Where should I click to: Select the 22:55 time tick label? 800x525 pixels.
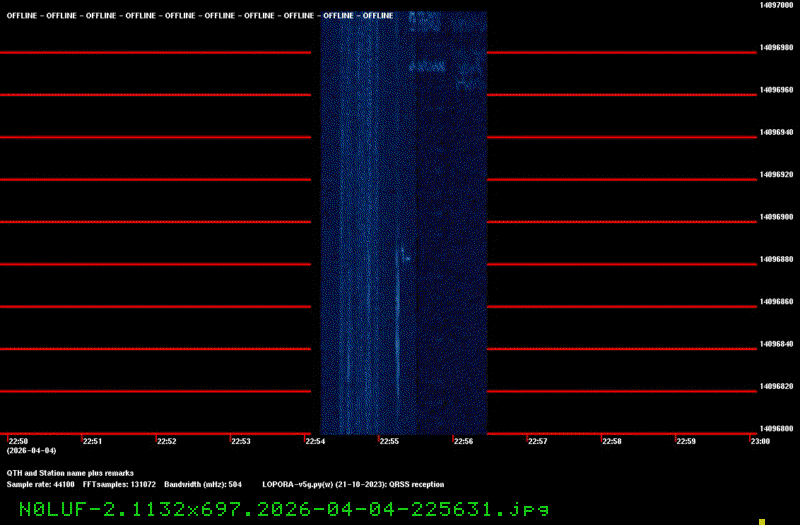(x=389, y=441)
